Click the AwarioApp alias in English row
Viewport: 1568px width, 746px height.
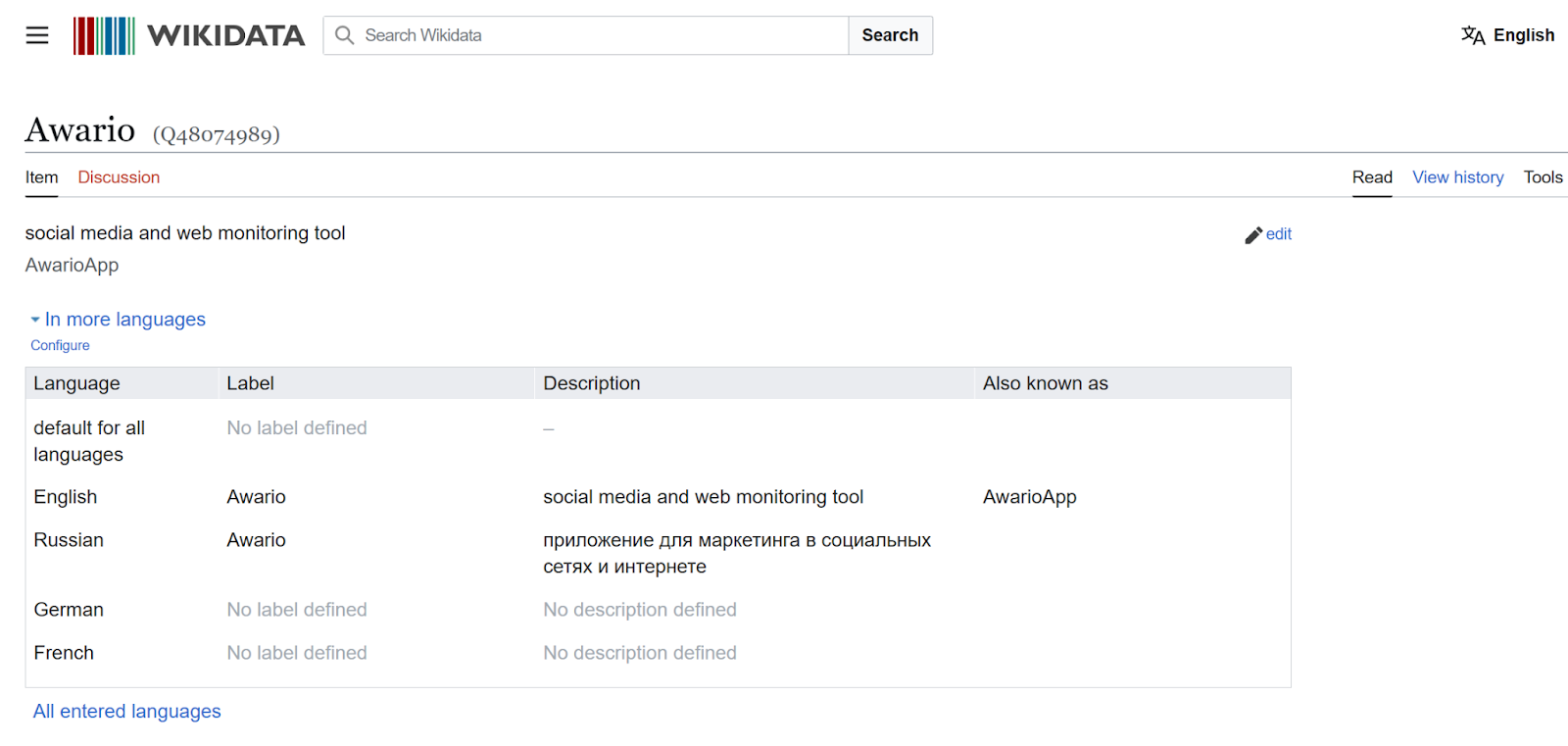1029,497
